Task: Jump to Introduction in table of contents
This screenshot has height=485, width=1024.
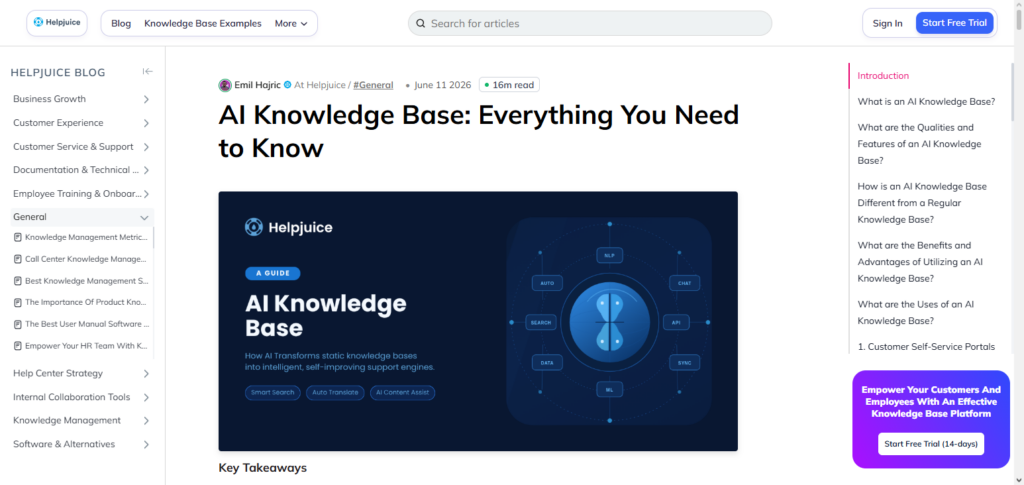Action: [883, 76]
